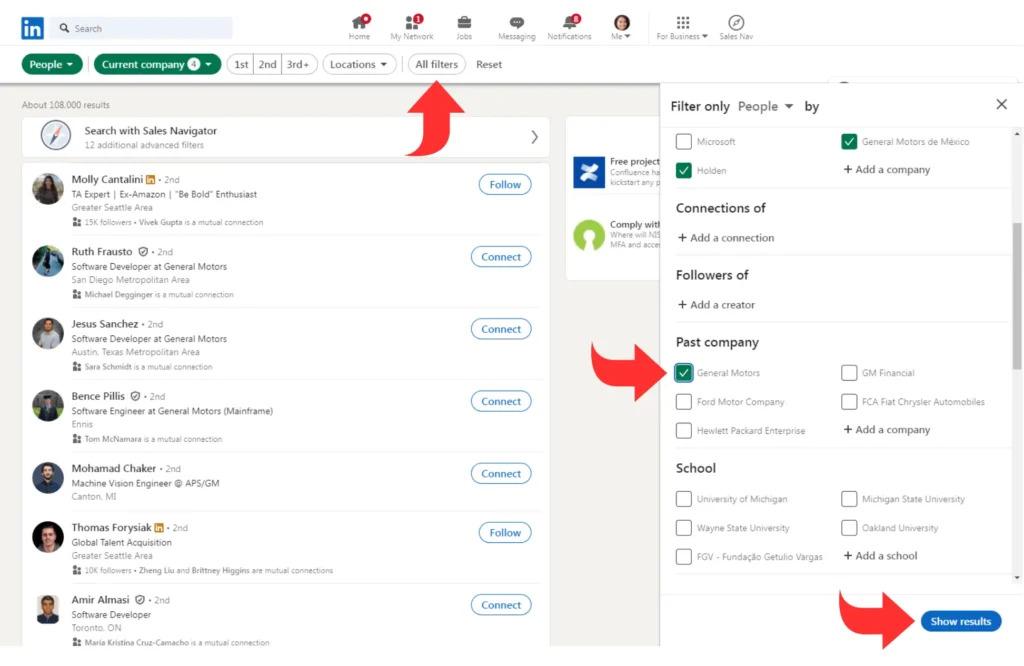Image resolution: width=1024 pixels, height=666 pixels.
Task: Open the Notifications bell icon
Action: (x=570, y=22)
